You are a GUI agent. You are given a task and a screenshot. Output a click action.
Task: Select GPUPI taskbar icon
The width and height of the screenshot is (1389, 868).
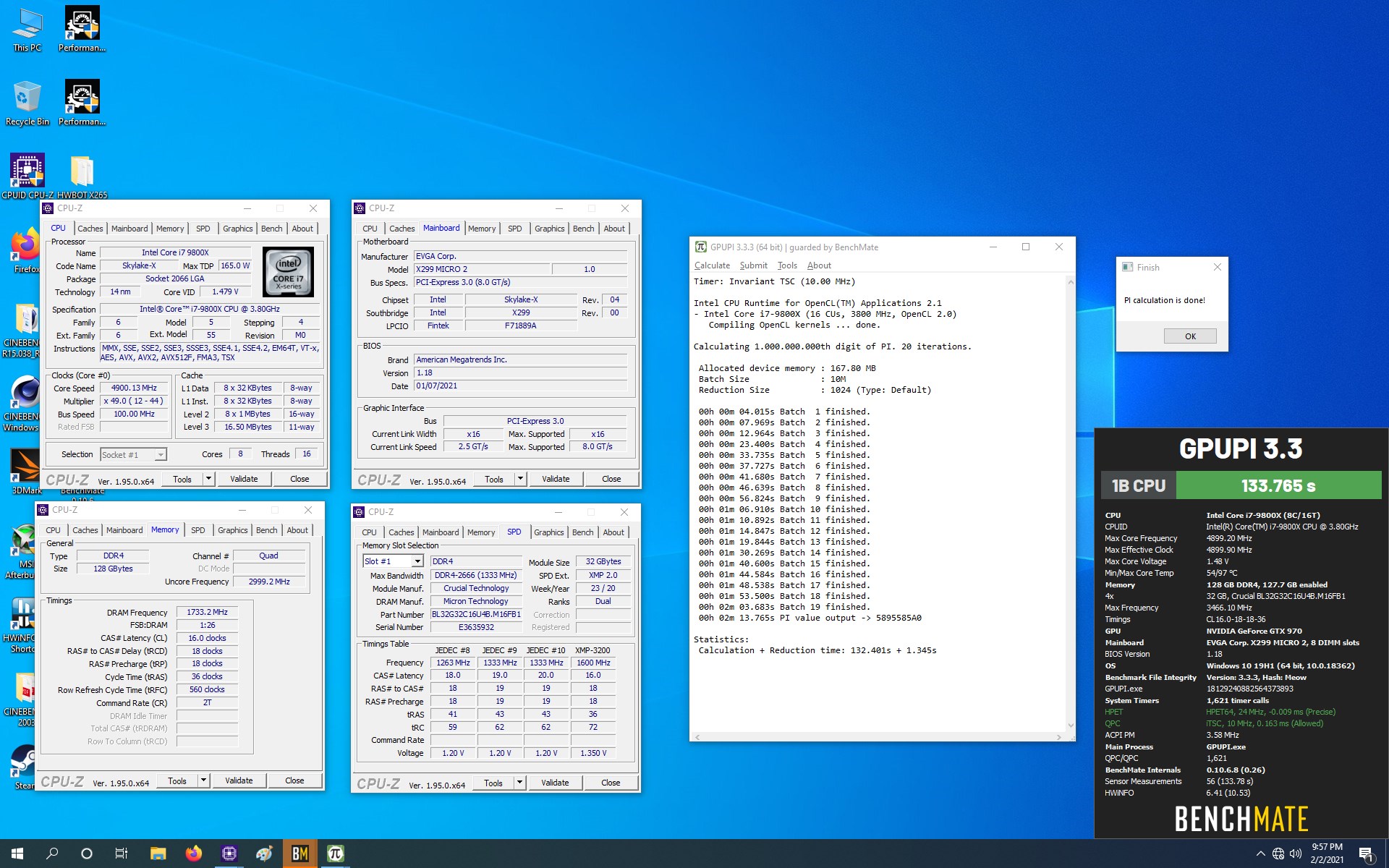pyautogui.click(x=335, y=854)
